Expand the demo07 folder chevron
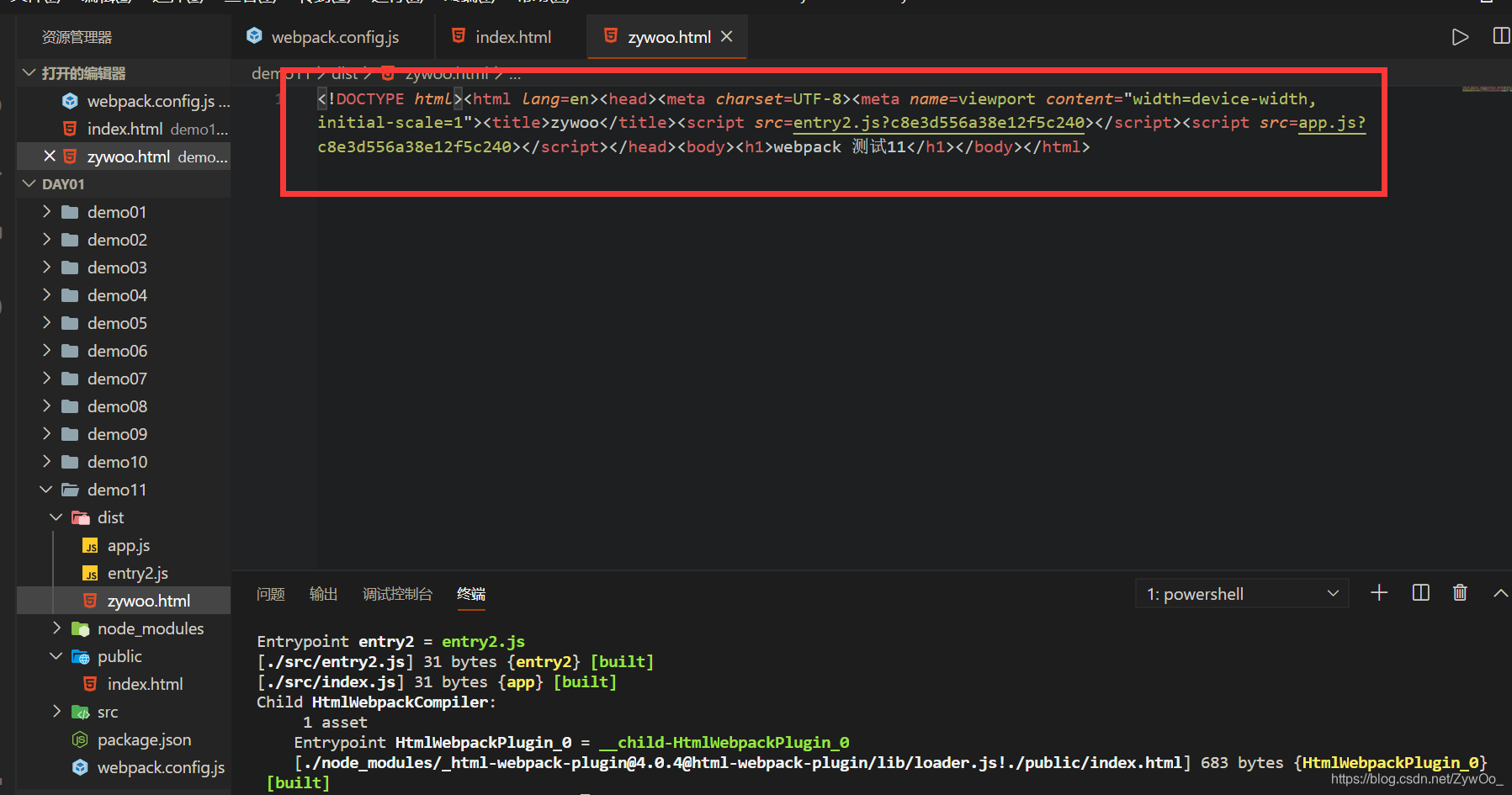The height and width of the screenshot is (795, 1512). click(x=47, y=379)
